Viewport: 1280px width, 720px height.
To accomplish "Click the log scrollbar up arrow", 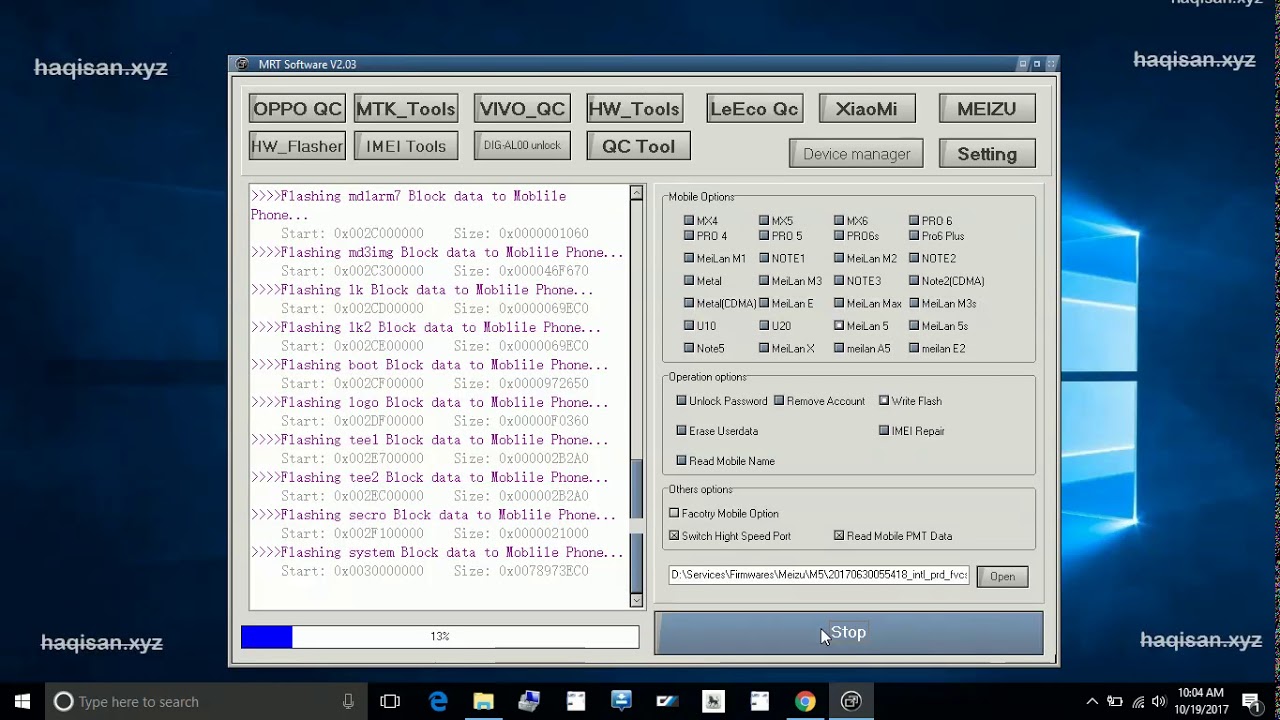I will [x=636, y=193].
